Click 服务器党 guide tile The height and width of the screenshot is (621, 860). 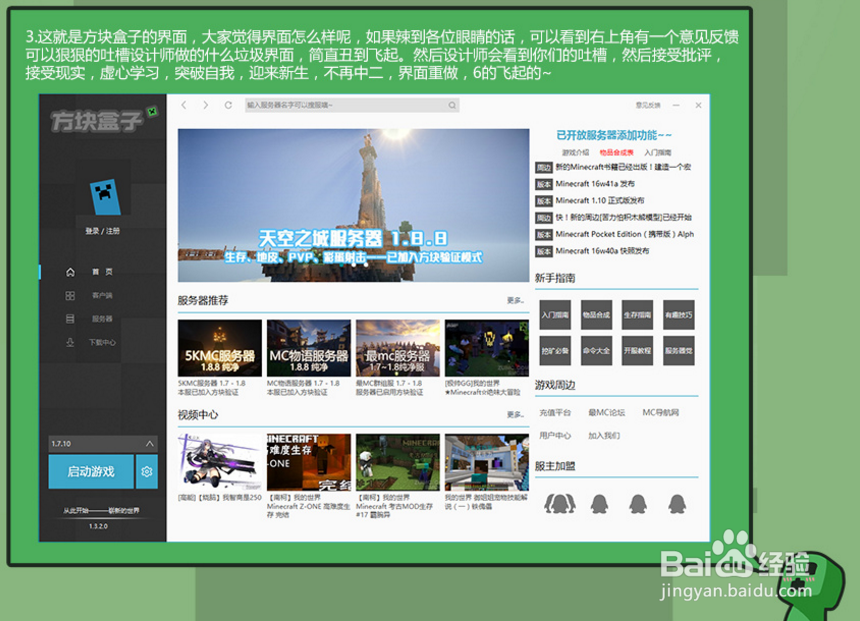(678, 351)
